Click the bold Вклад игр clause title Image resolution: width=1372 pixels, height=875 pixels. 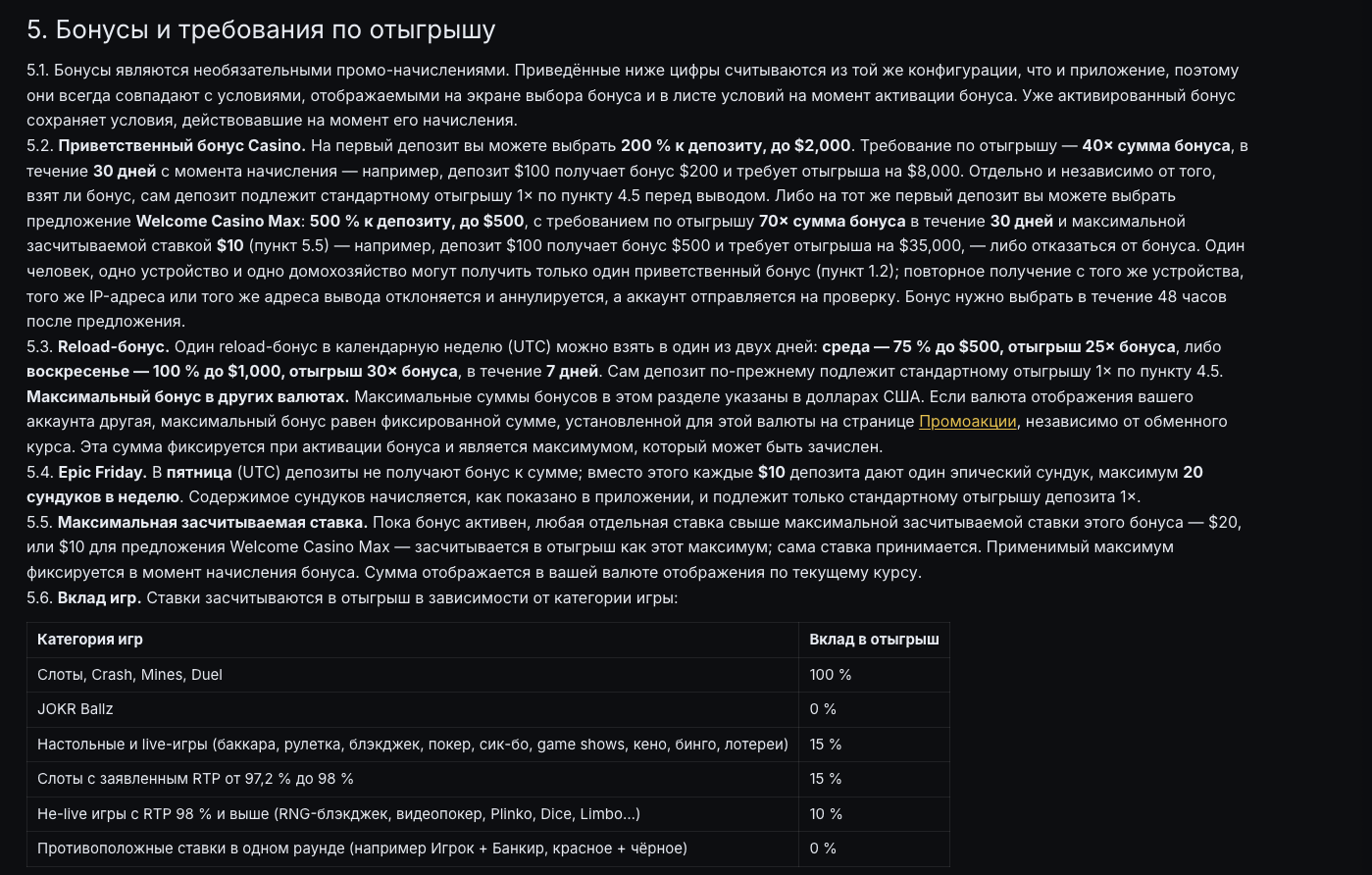(100, 598)
